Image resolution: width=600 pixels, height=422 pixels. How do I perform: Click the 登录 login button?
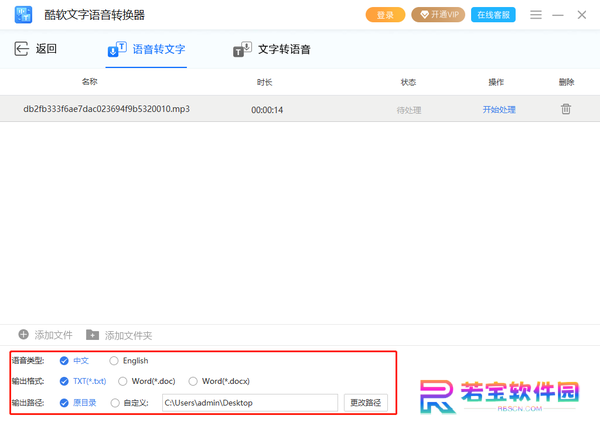tap(385, 15)
